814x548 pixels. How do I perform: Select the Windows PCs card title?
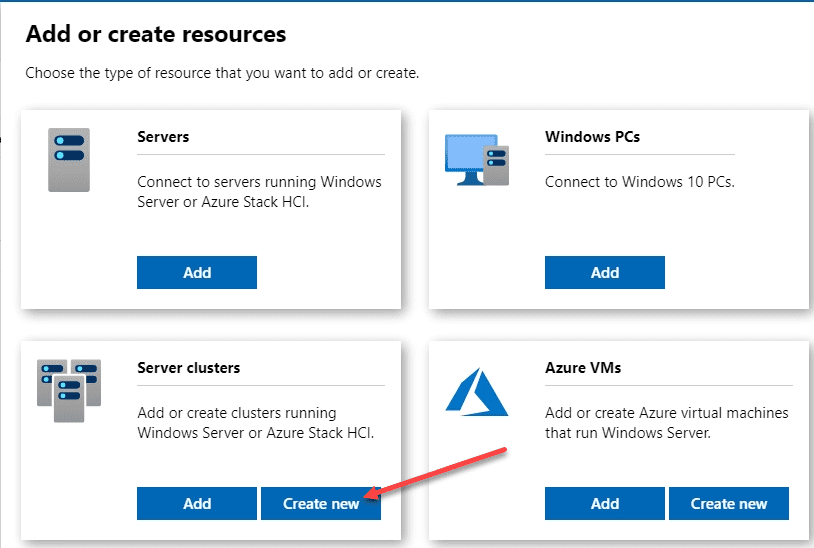(x=592, y=136)
